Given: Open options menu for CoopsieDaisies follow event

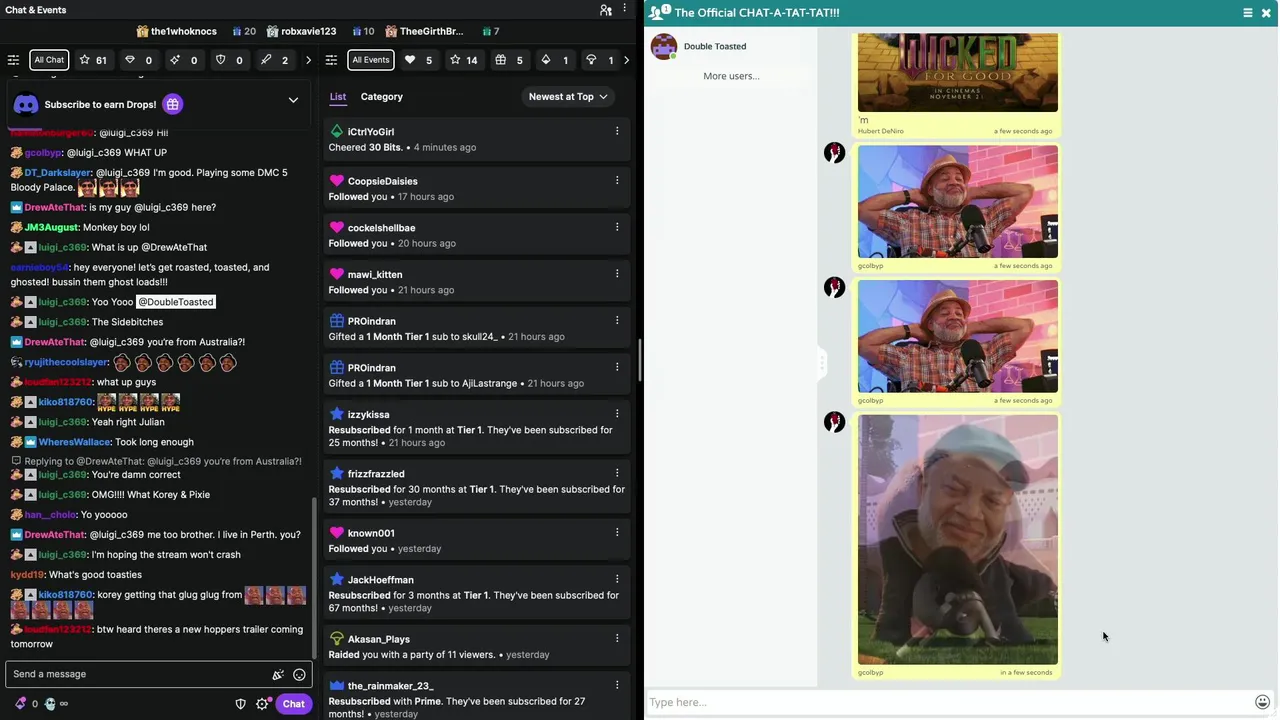Looking at the screenshot, I should tap(617, 181).
